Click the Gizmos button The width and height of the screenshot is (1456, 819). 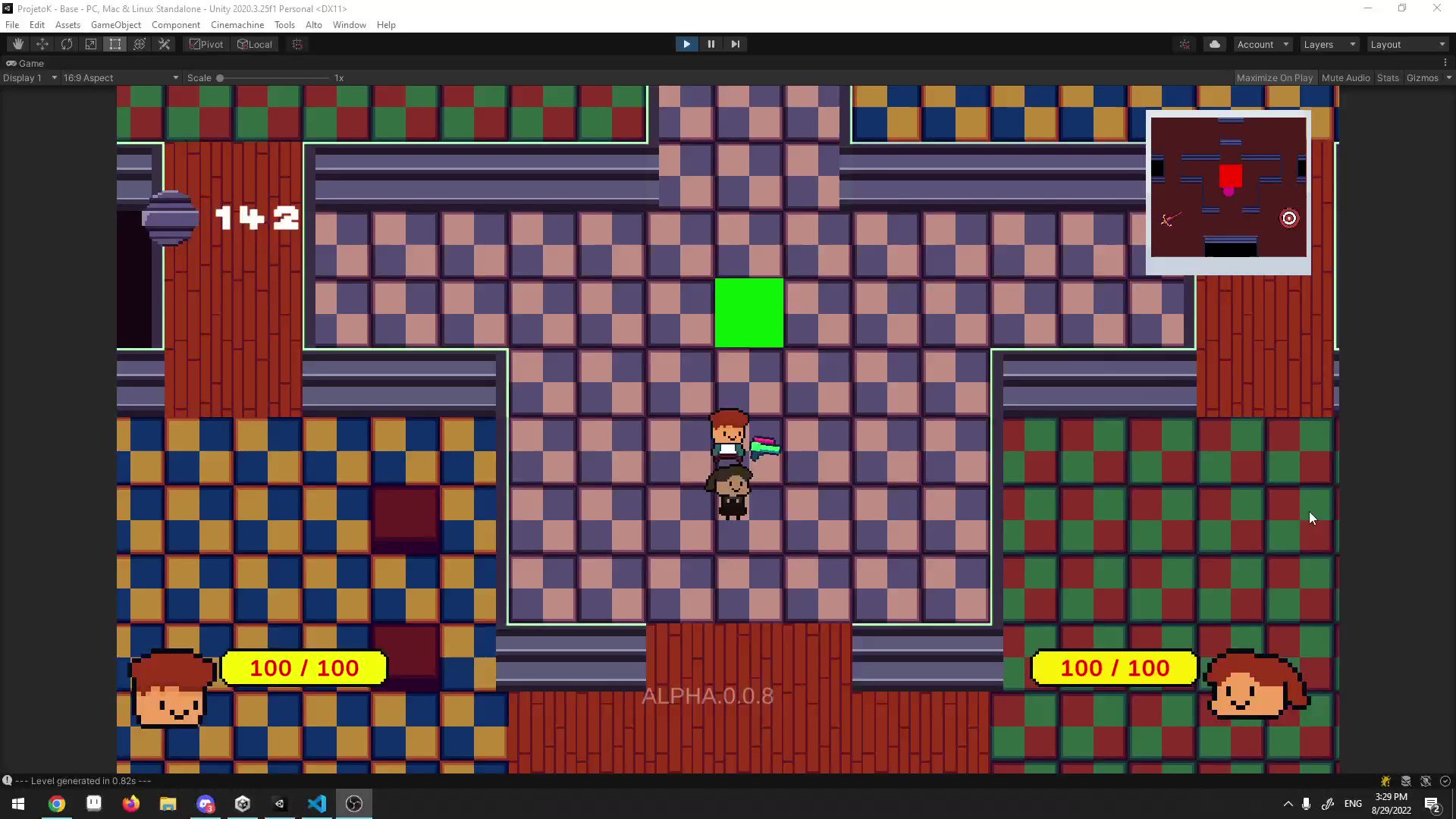pyautogui.click(x=1422, y=77)
